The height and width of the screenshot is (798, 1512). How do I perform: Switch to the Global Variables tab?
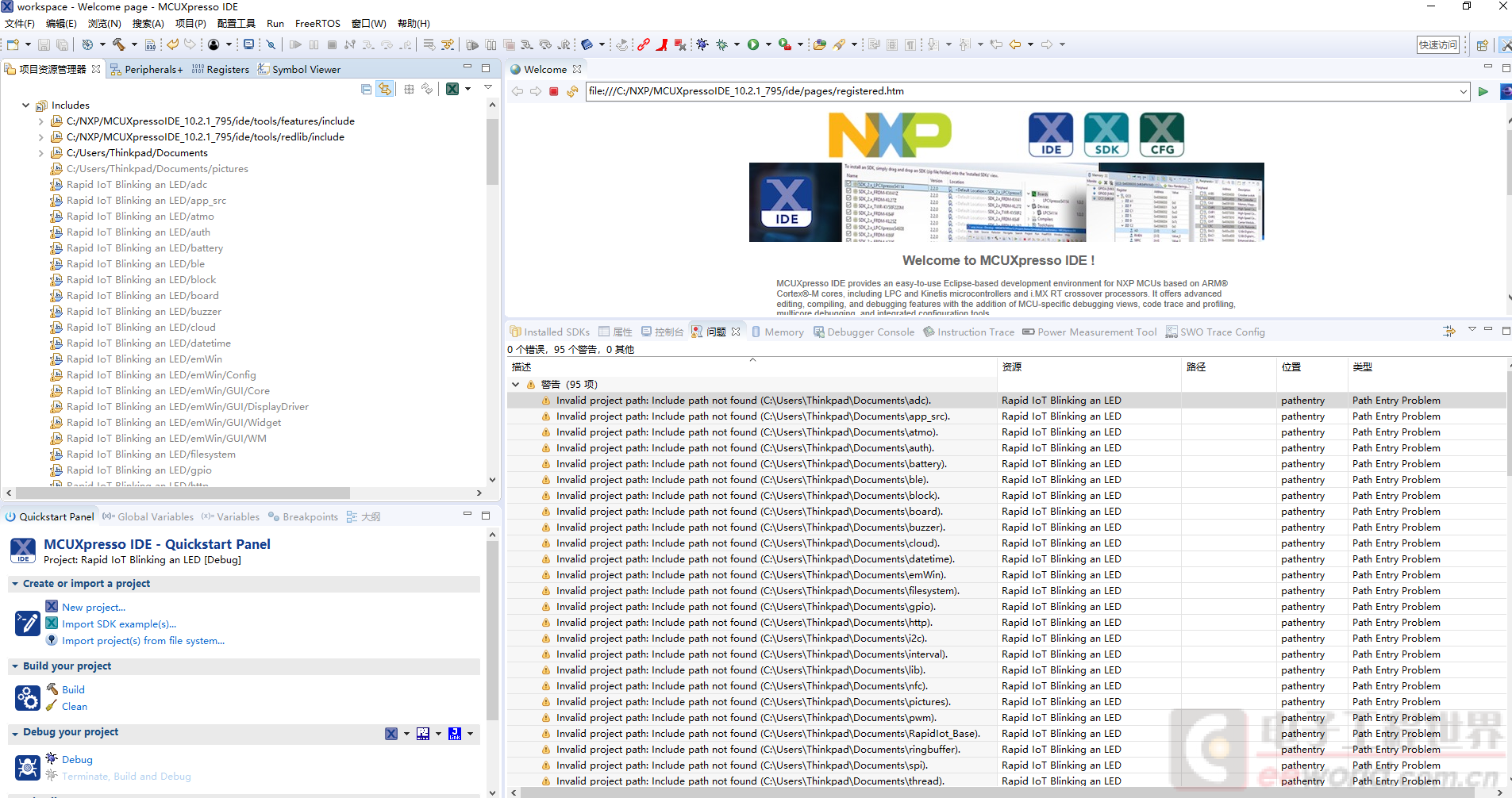(148, 517)
